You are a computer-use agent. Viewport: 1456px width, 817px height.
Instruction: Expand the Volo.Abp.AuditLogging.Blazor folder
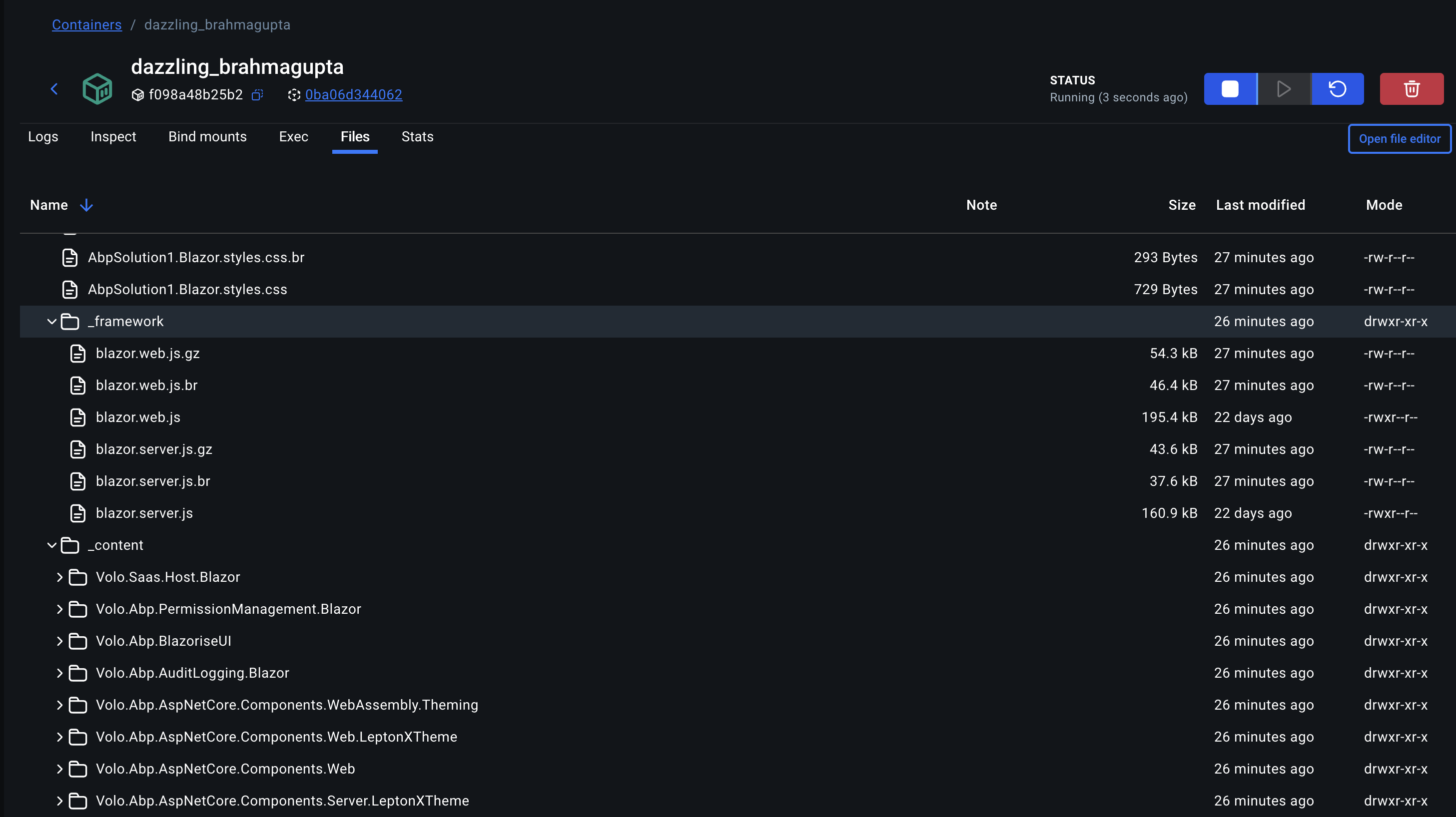tap(59, 673)
